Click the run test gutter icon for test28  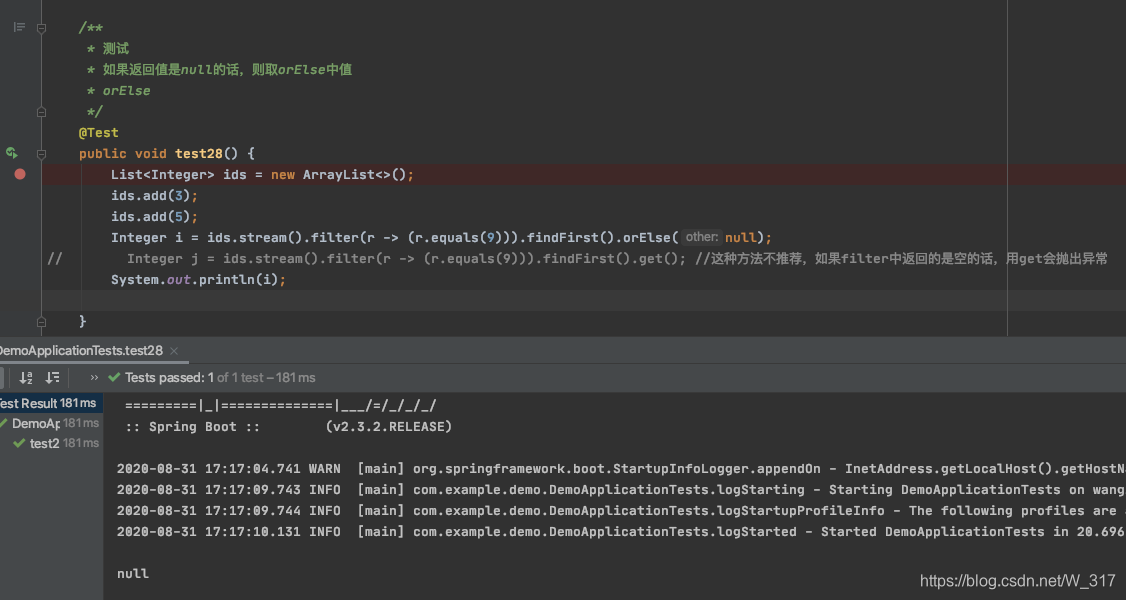tap(11, 153)
